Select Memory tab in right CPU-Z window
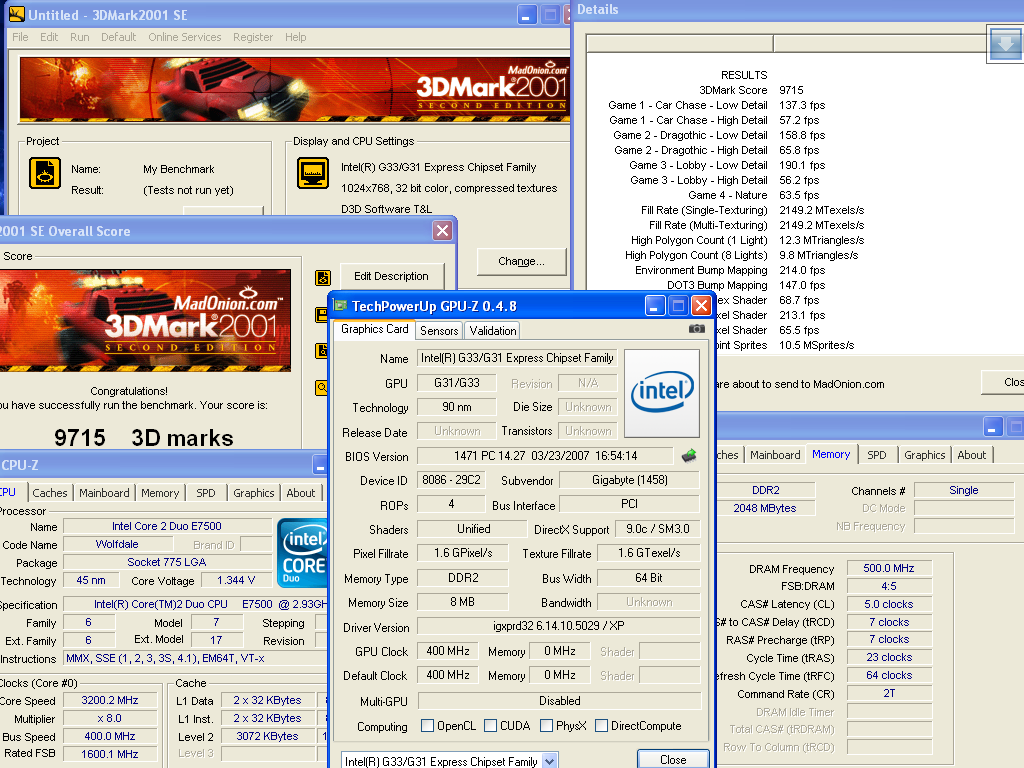 tap(831, 455)
